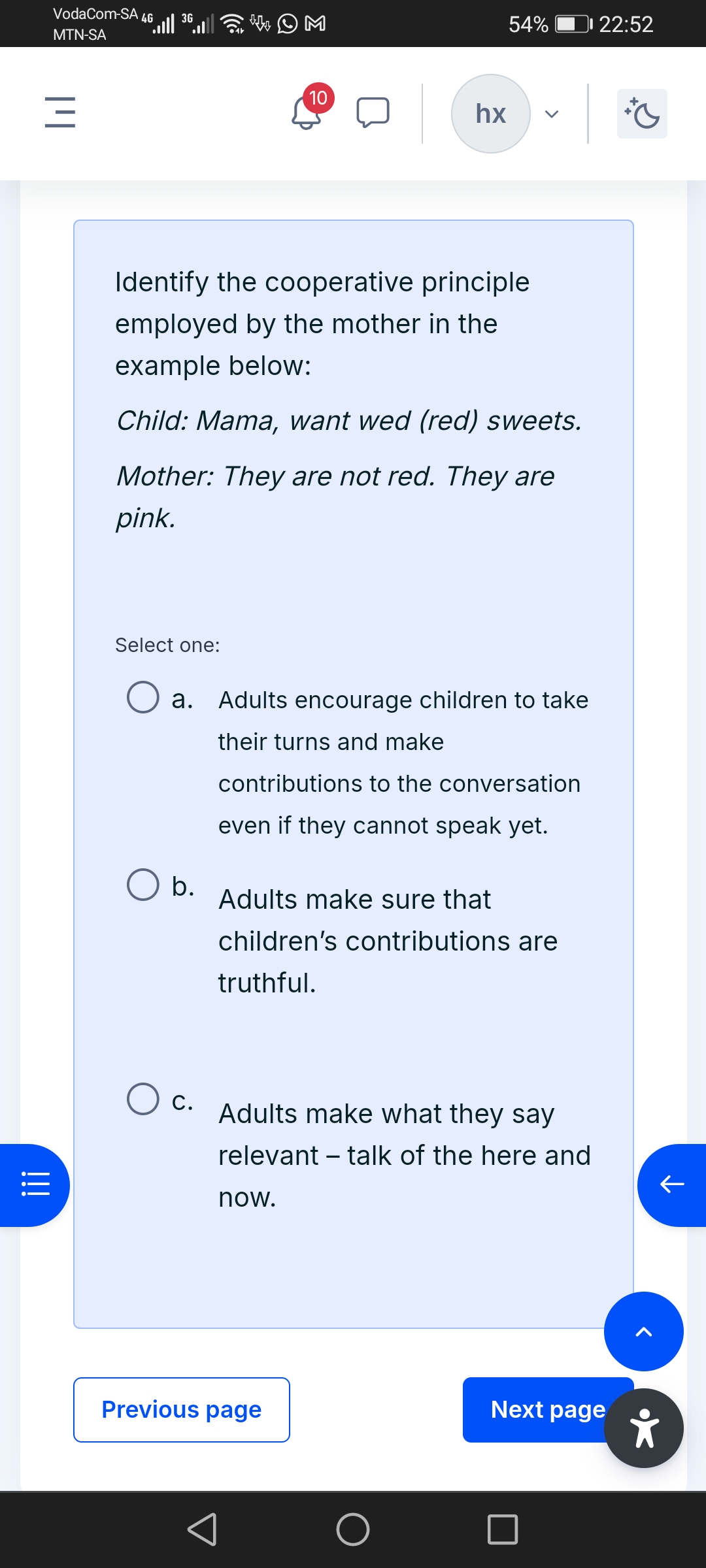Choose the 'contributions are truthful' answer text
Viewport: 706px width, 1568px height.
click(388, 941)
